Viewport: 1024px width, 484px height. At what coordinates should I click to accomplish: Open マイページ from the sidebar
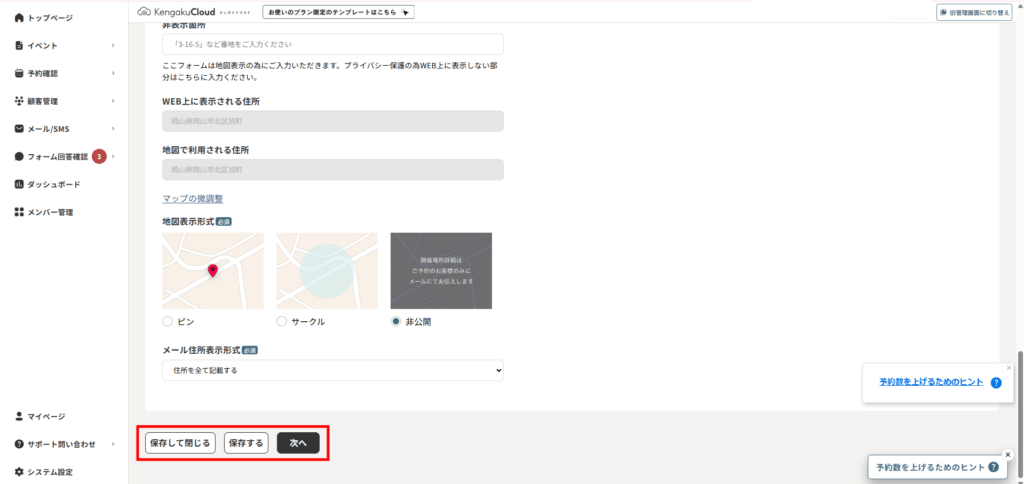point(47,416)
